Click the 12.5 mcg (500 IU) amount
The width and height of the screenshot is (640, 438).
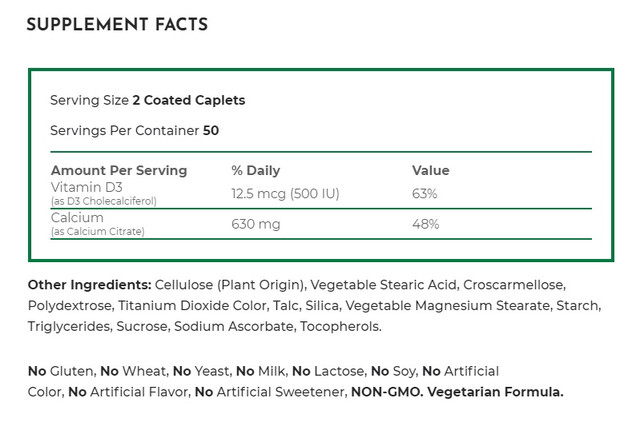pyautogui.click(x=285, y=194)
